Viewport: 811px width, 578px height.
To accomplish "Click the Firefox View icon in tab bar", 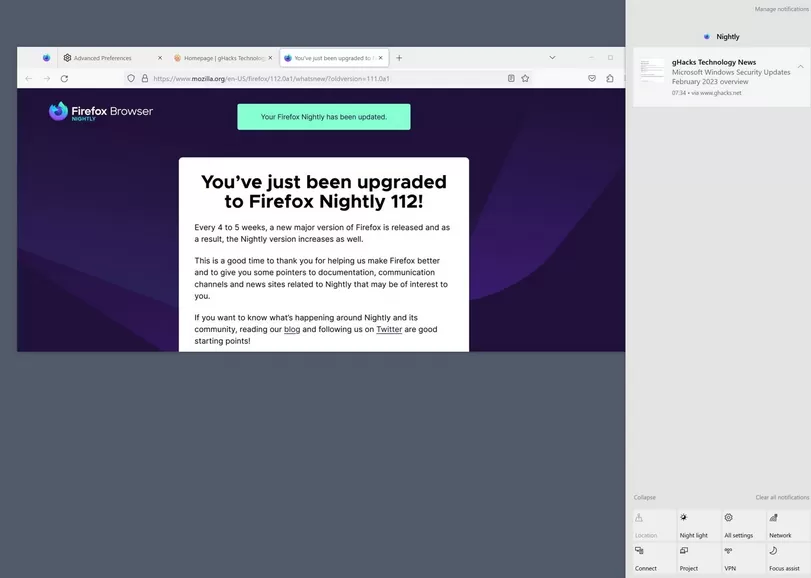I will 47,58.
